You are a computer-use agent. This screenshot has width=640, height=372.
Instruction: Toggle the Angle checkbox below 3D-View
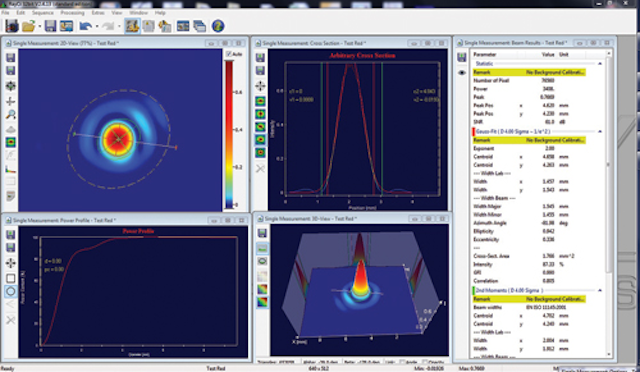[402, 362]
